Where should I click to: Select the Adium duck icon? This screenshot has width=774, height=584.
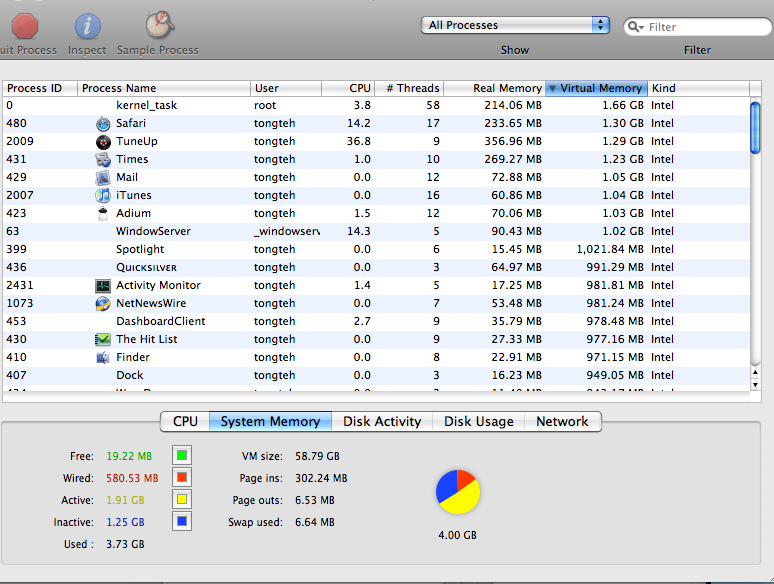103,214
